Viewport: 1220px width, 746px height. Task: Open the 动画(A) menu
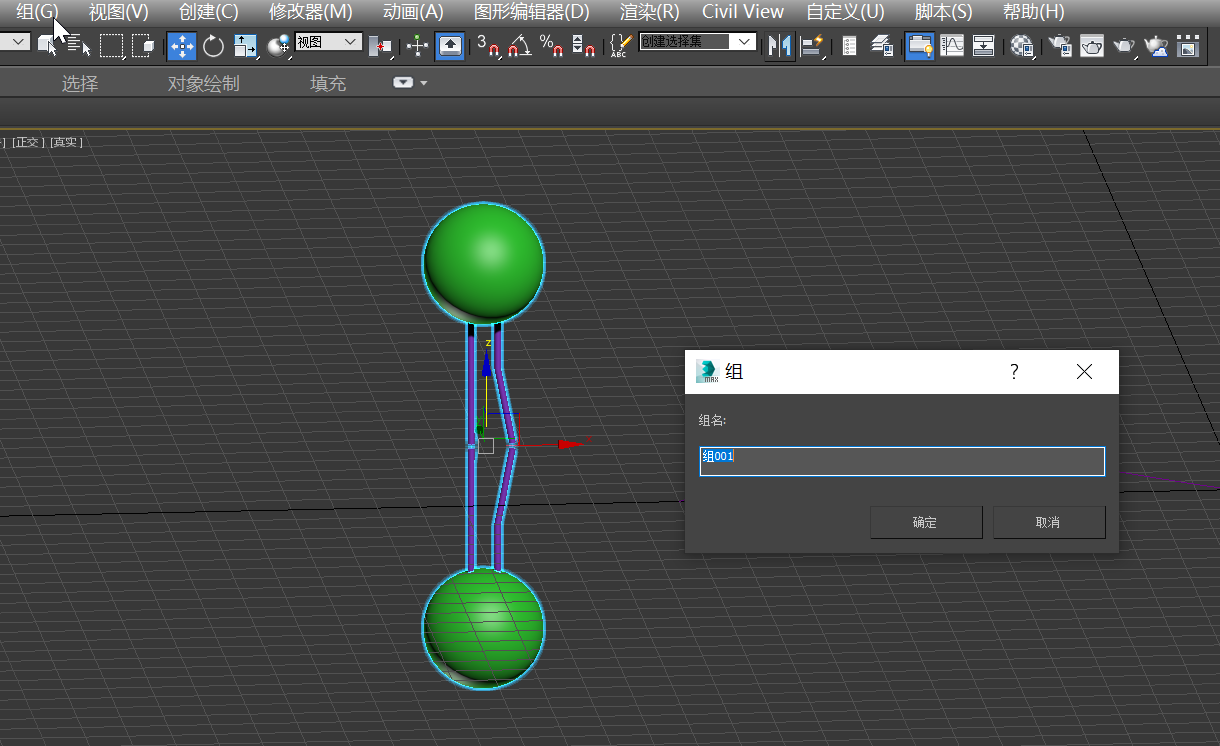413,12
